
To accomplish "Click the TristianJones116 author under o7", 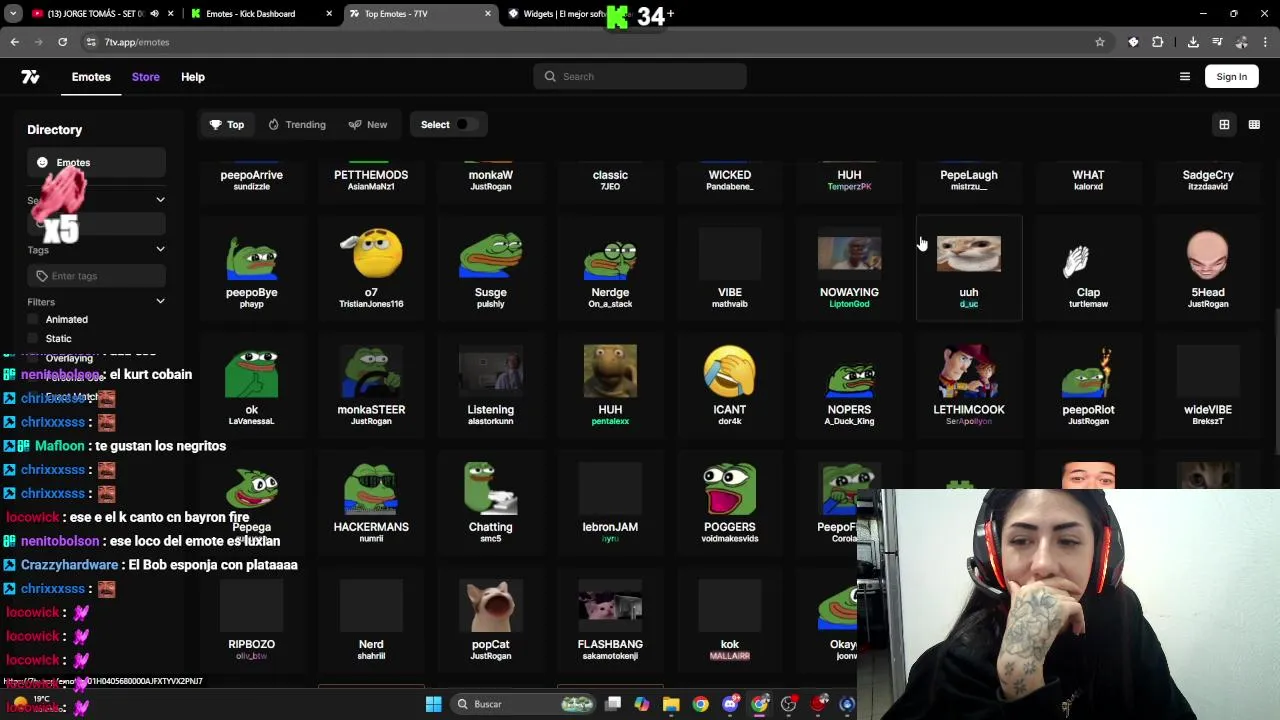I will click(x=371, y=304).
